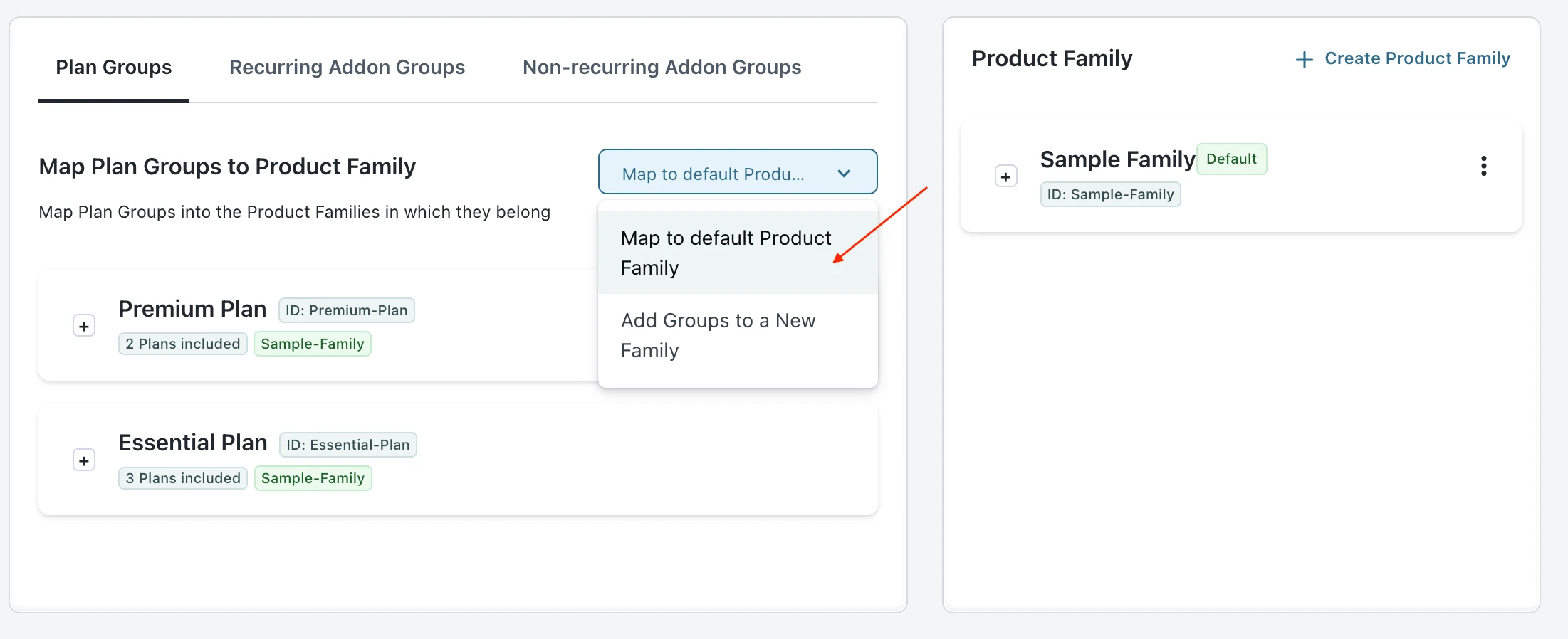
Task: Go to Non-recurring Addon Groups tab
Action: coord(662,68)
